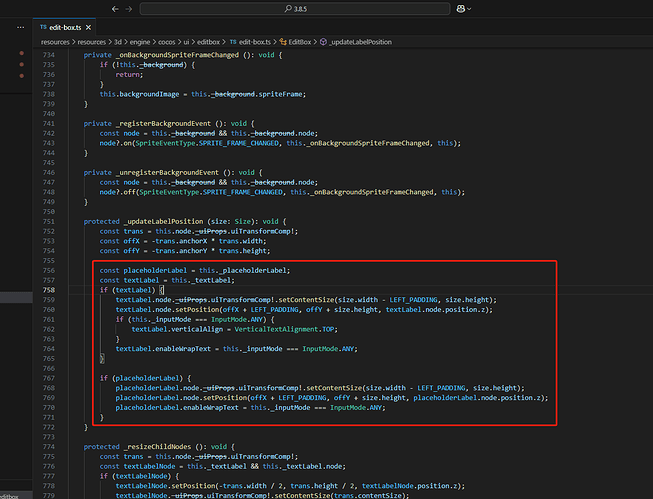Screen dimensions: 653x499
Task: Click line number 758 in gutter
Action: pyautogui.click(x=49, y=290)
